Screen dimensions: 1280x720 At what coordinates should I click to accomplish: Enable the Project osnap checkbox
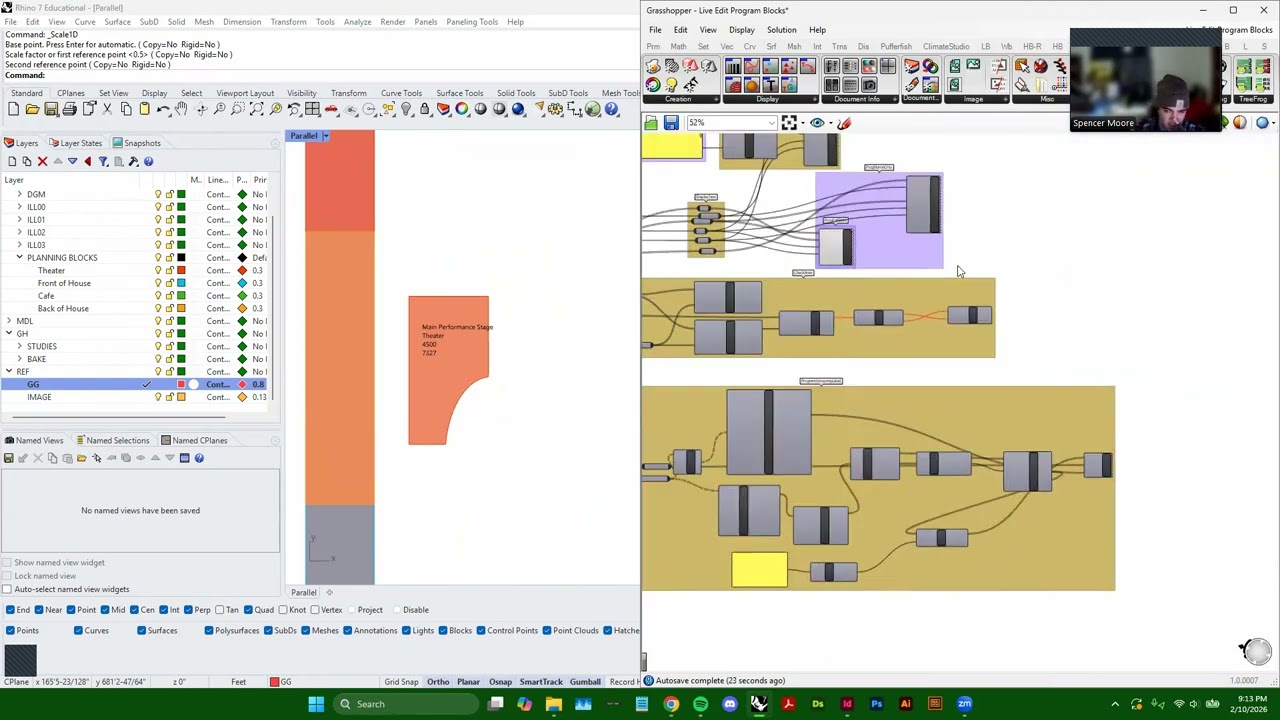click(351, 610)
